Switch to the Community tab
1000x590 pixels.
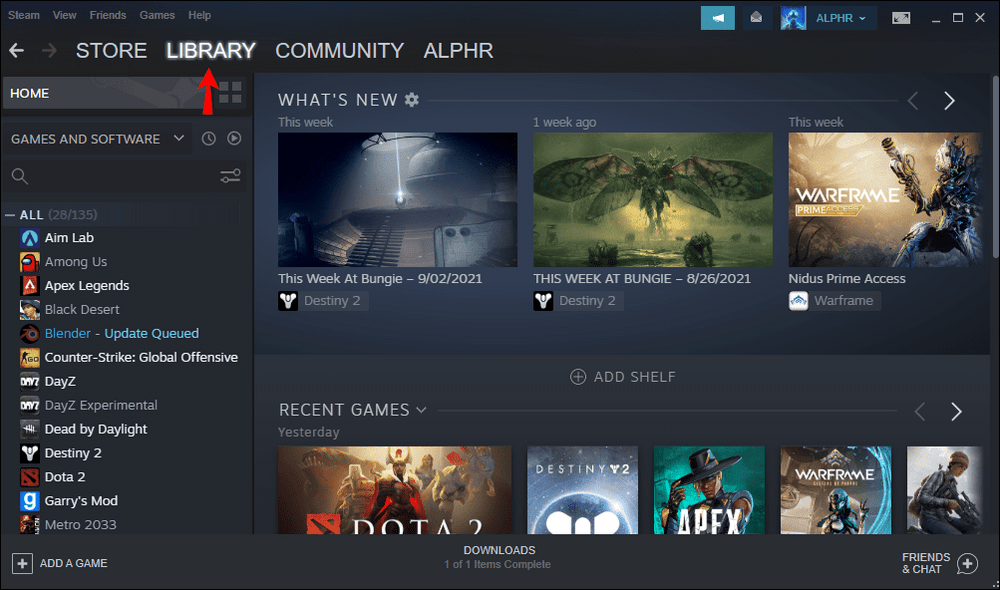tap(339, 50)
